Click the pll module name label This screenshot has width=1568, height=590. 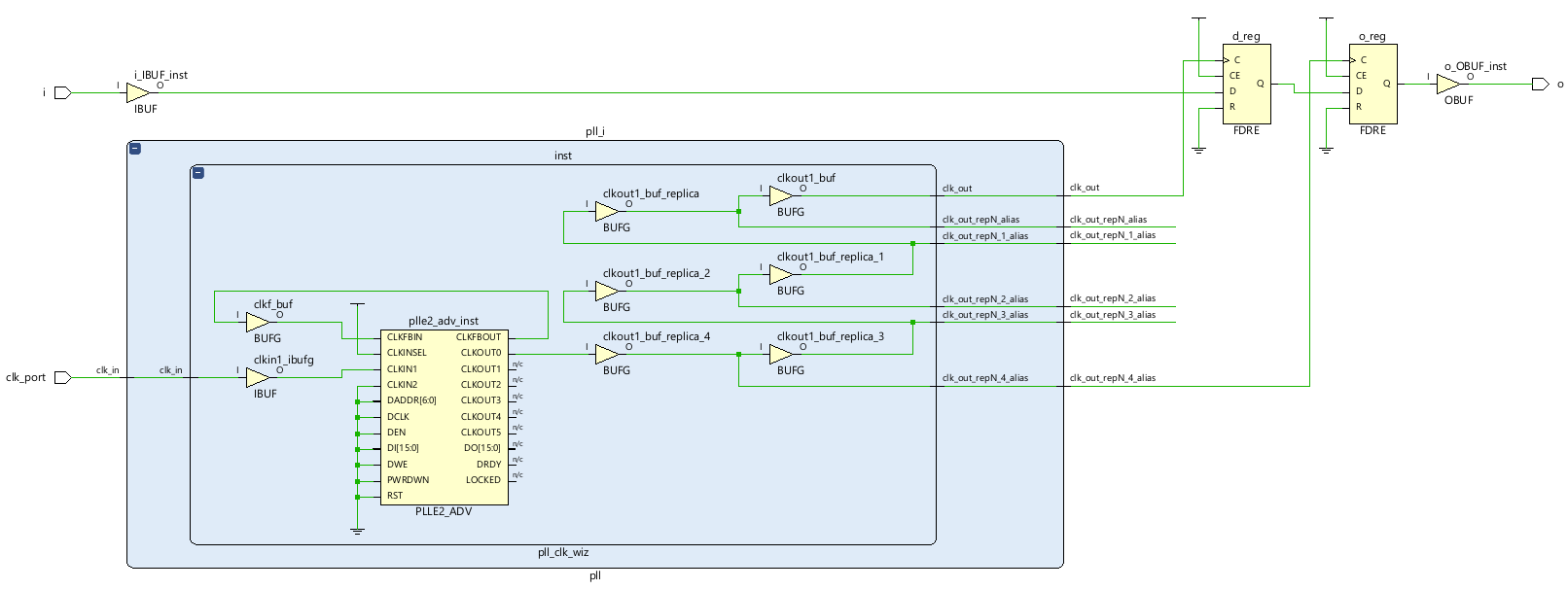coord(595,575)
